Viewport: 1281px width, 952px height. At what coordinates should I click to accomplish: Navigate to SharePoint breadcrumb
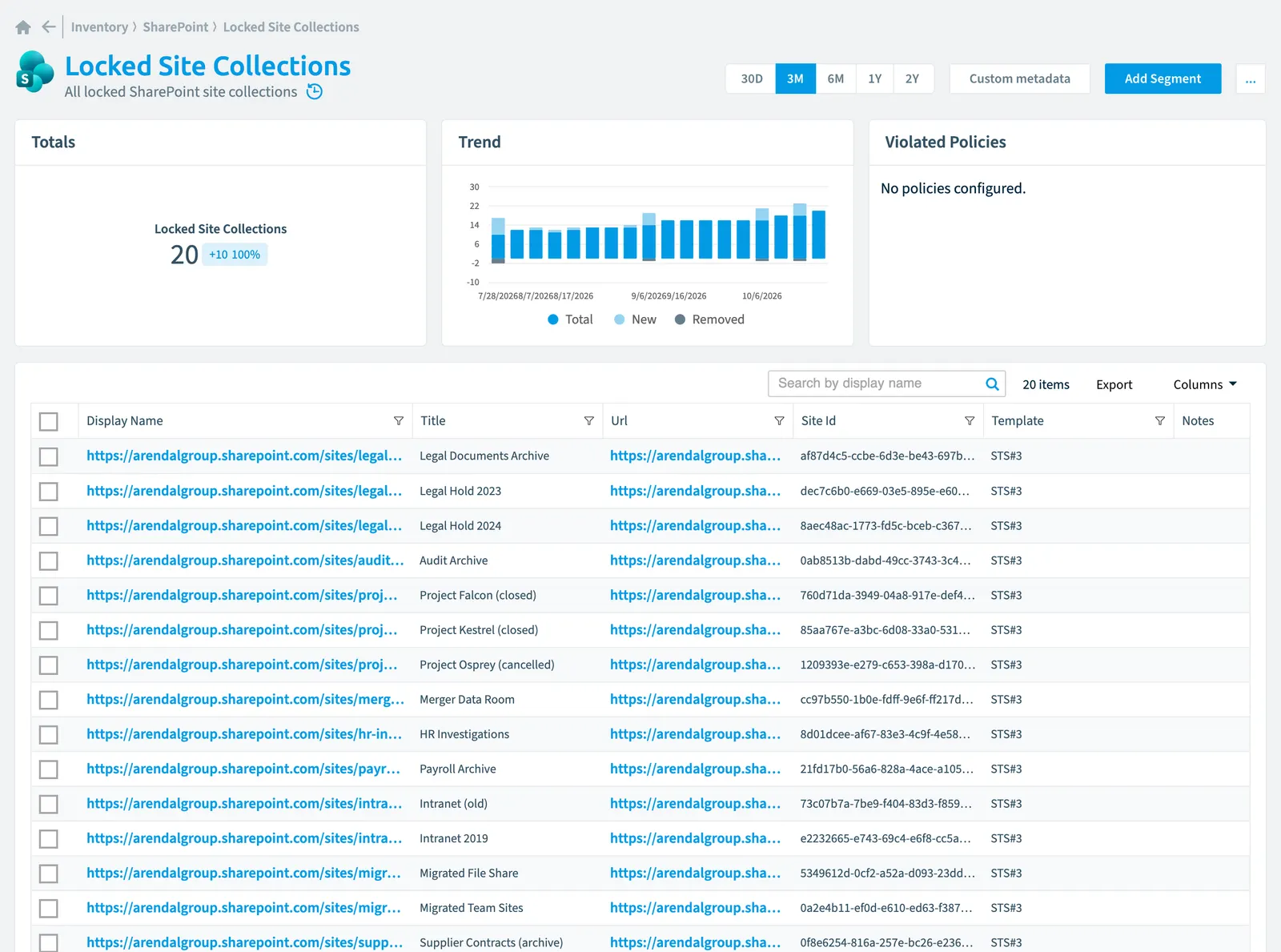[x=175, y=27]
